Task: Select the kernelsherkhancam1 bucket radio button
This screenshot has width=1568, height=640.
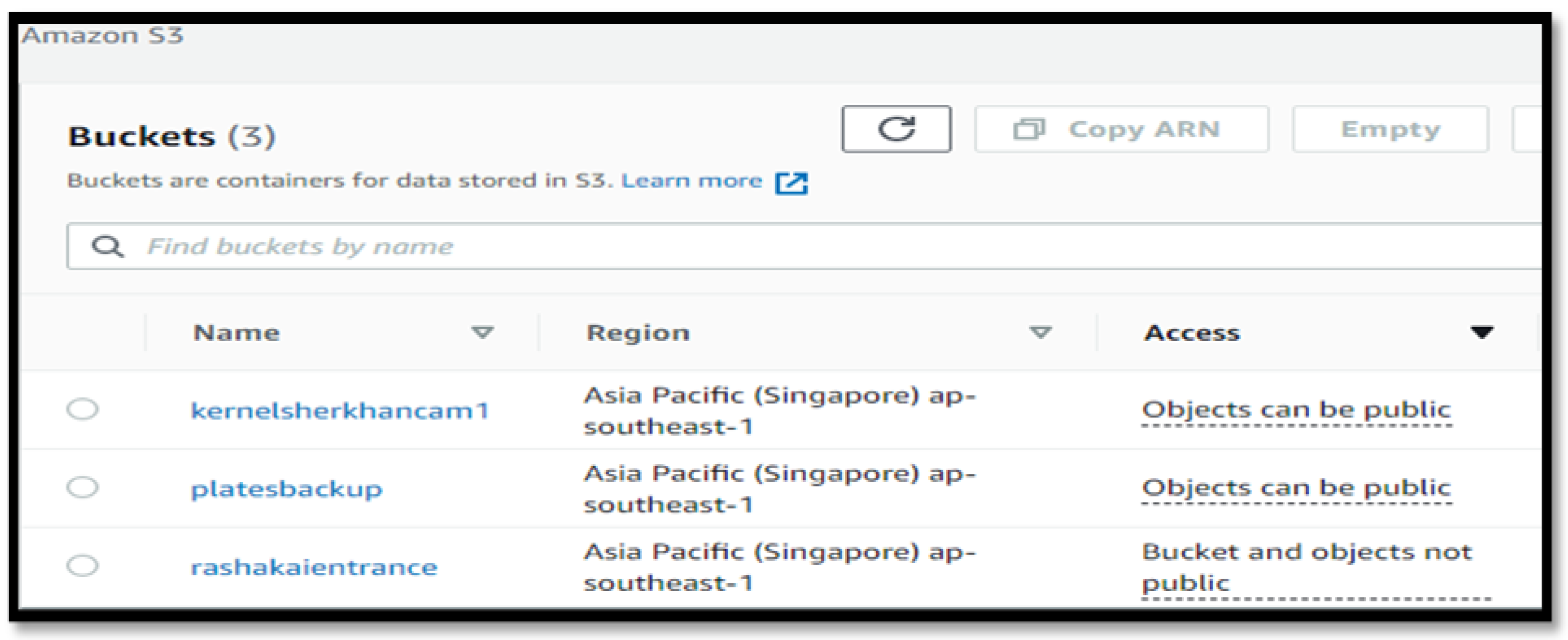Action: coord(82,409)
